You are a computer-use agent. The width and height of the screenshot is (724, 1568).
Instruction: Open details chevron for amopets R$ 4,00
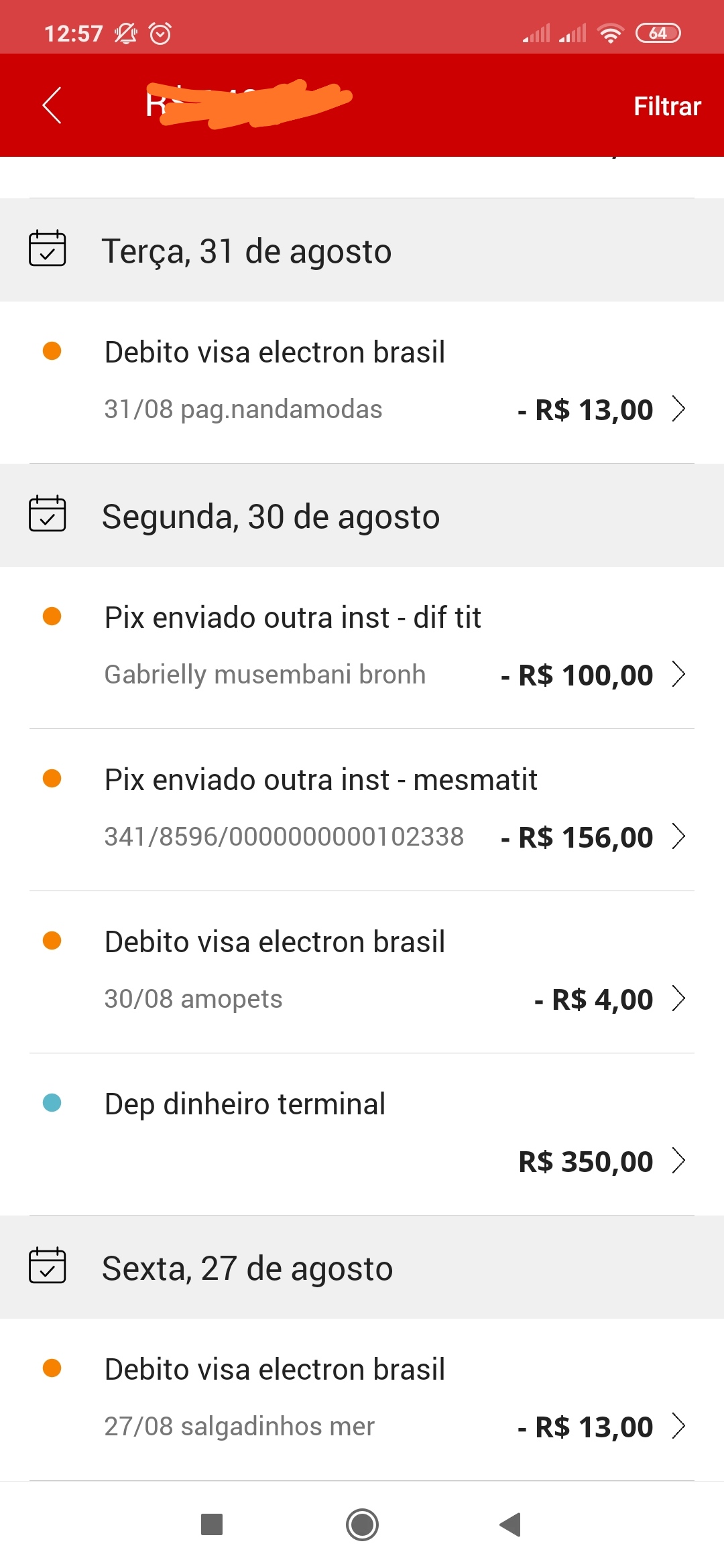point(678,998)
